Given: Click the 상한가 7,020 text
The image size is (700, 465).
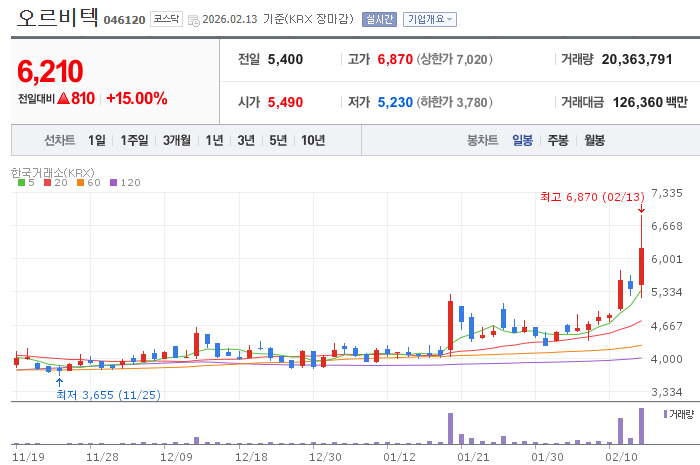Looking at the screenshot, I should (454, 59).
